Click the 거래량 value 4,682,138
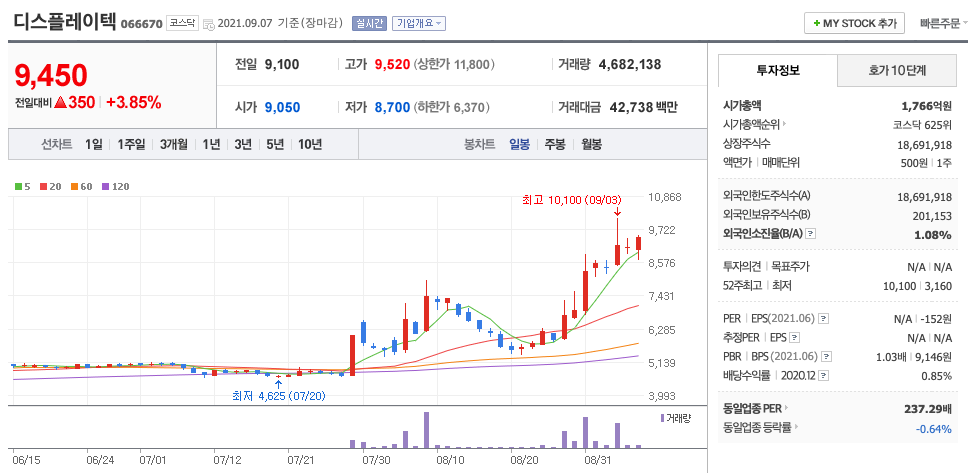976x473 pixels. point(630,64)
